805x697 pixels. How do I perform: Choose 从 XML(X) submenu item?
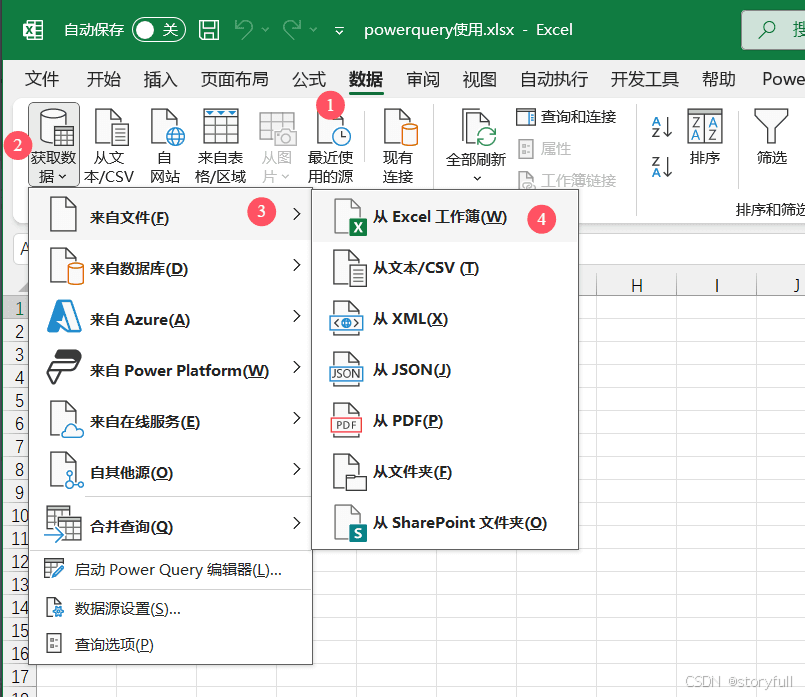[445, 319]
